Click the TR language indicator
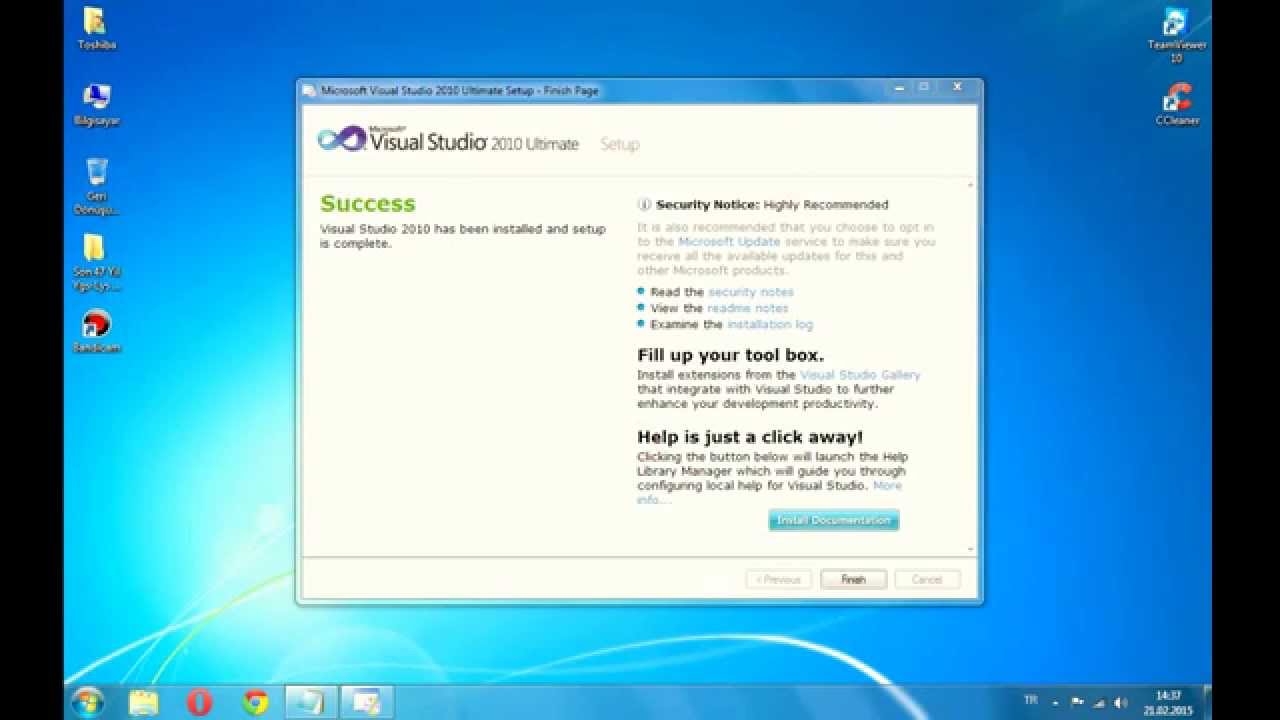The width and height of the screenshot is (1280, 720). [1031, 700]
